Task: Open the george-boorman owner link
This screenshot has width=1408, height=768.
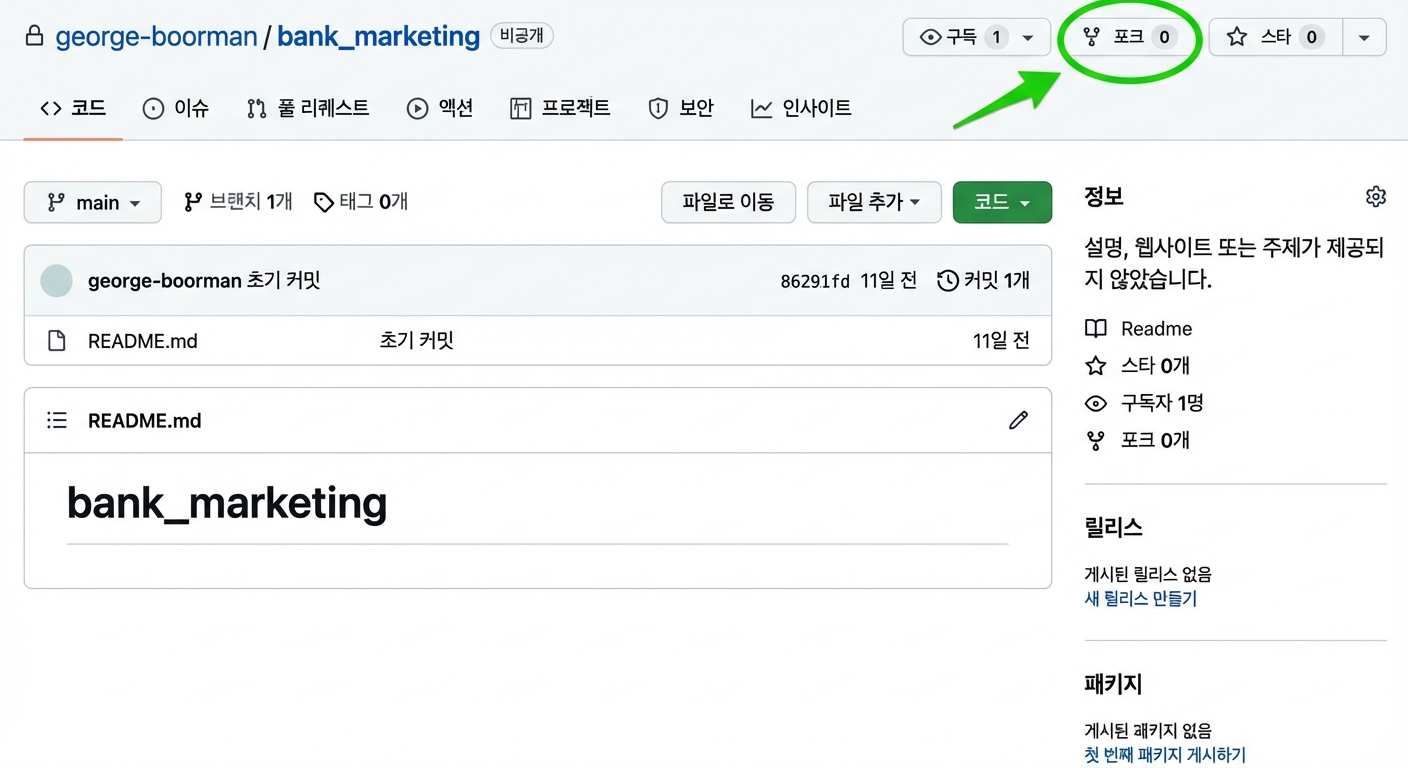Action: click(156, 37)
